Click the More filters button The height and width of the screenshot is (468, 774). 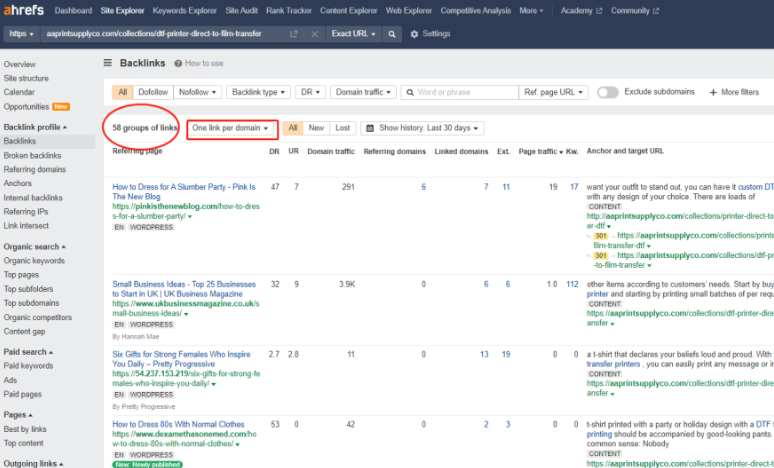click(x=734, y=92)
